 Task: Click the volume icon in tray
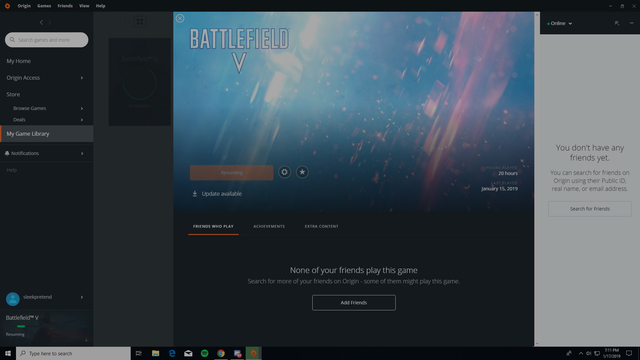coord(589,353)
